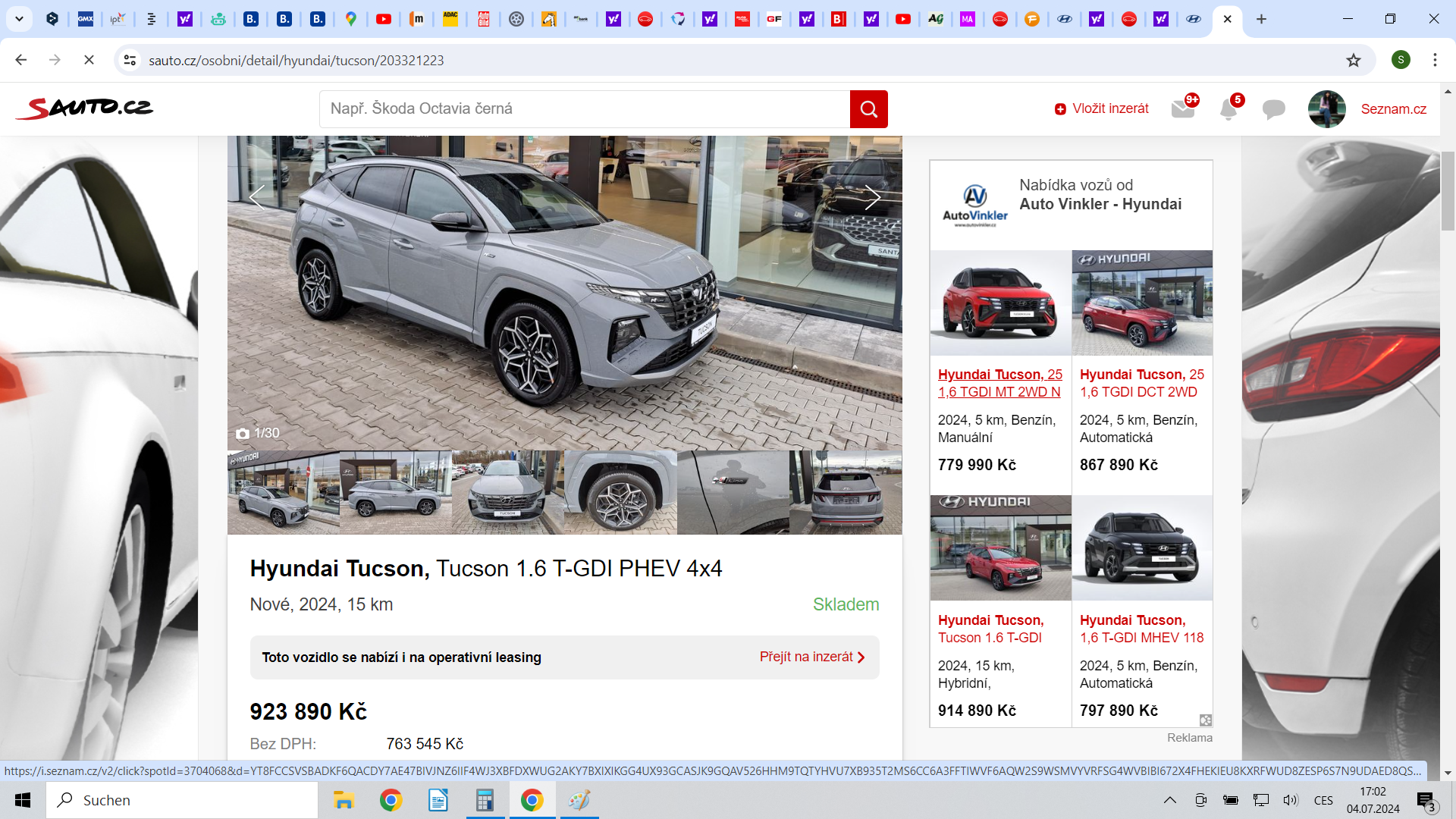The height and width of the screenshot is (819, 1456).
Task: Select the first gallery thumbnail
Action: [x=284, y=493]
